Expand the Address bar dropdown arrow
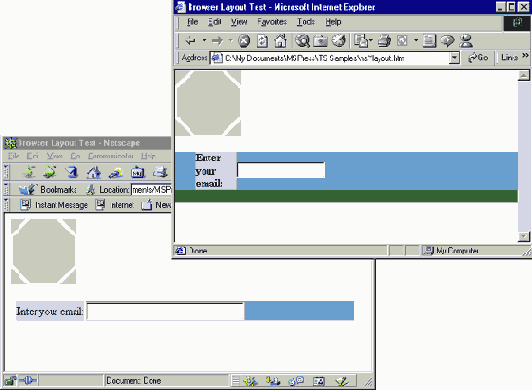Image resolution: width=532 pixels, height=390 pixels. tap(454, 58)
